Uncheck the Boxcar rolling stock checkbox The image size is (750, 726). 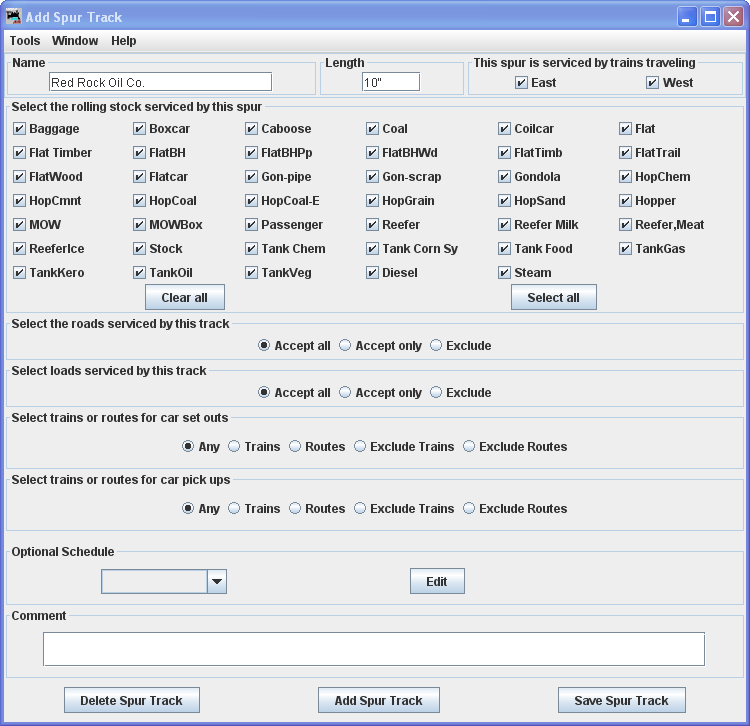140,129
